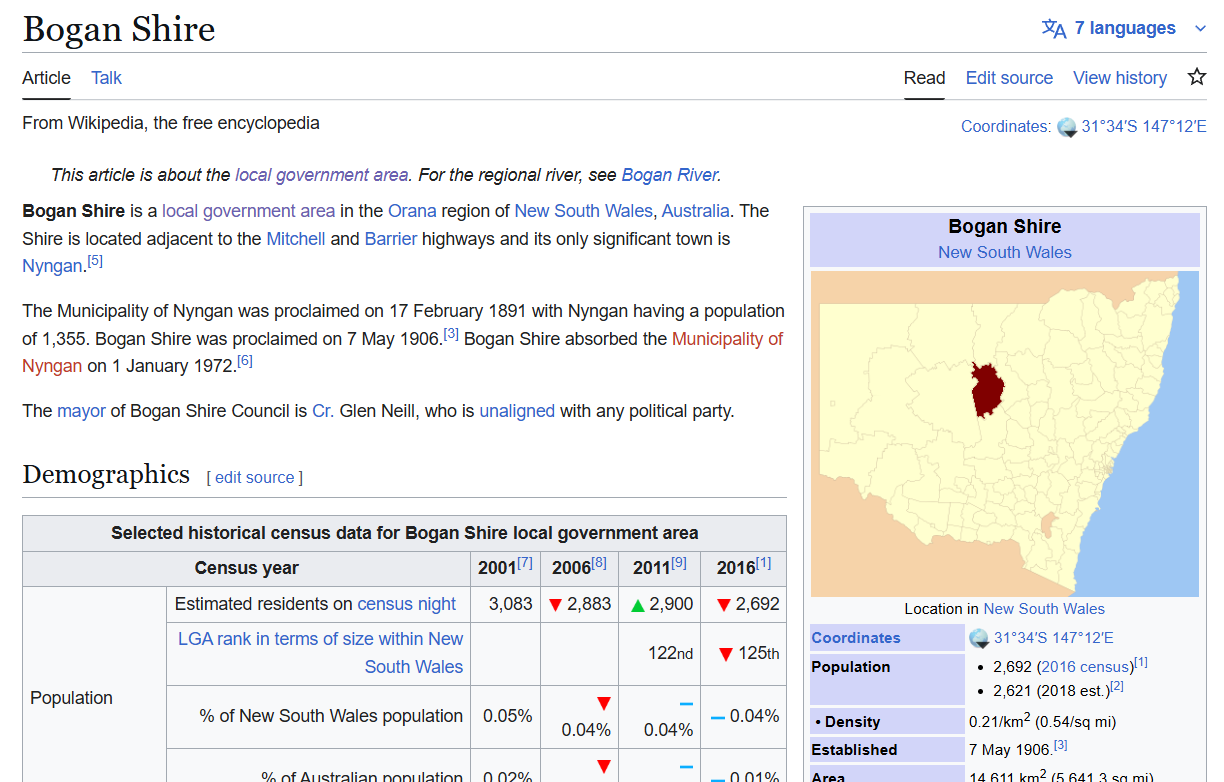Screen dimensions: 1224x782
Task: Open the 7 languages selector
Action: 1125,28
